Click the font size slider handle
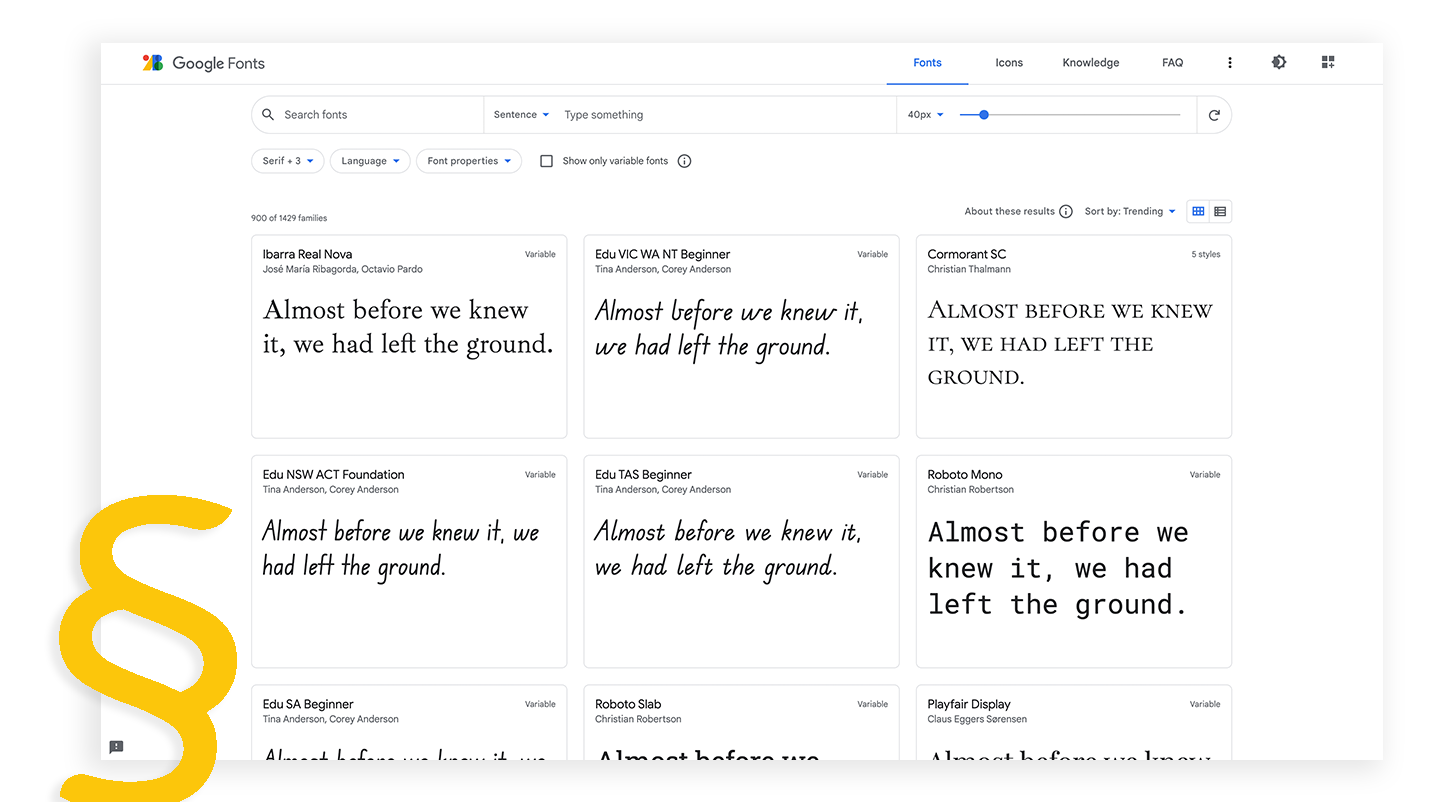 (984, 115)
